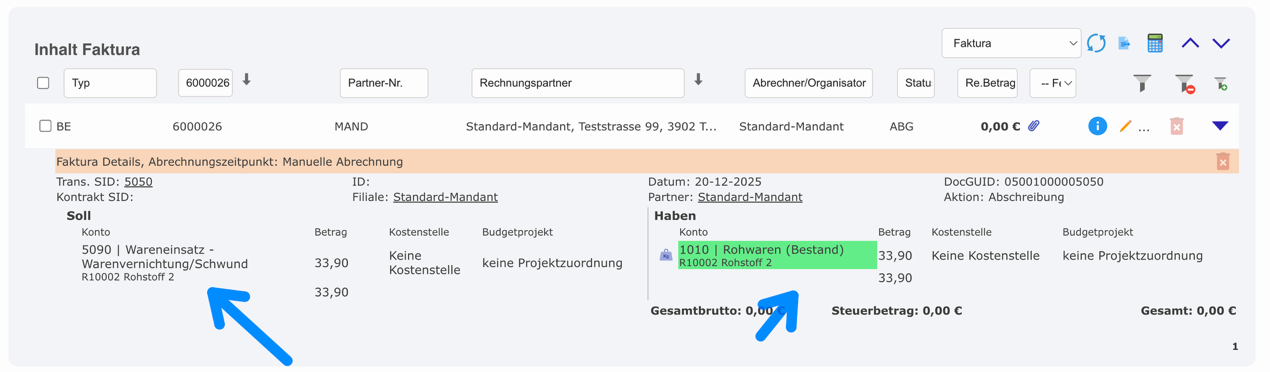
Task: Click the Inhalt Faktura heading
Action: (x=87, y=49)
